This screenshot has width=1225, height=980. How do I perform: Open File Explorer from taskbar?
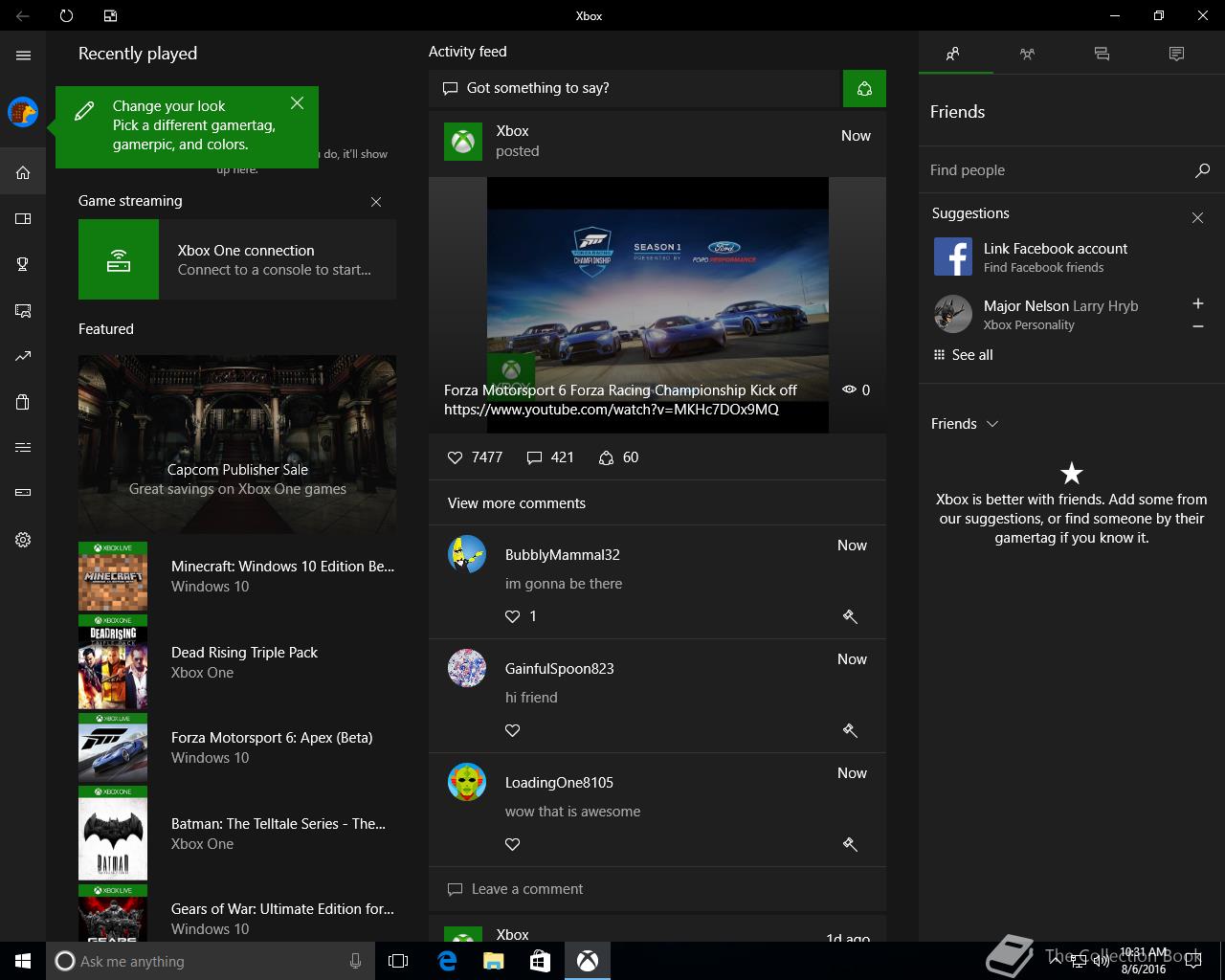[x=493, y=961]
